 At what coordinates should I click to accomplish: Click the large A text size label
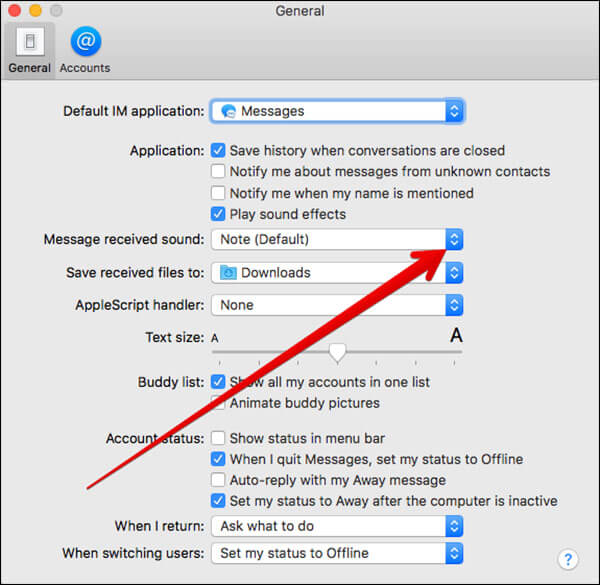coord(456,336)
